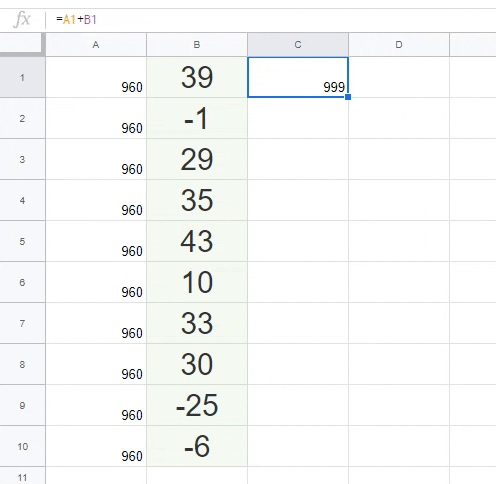
Task: Select empty cell C2
Action: (298, 118)
